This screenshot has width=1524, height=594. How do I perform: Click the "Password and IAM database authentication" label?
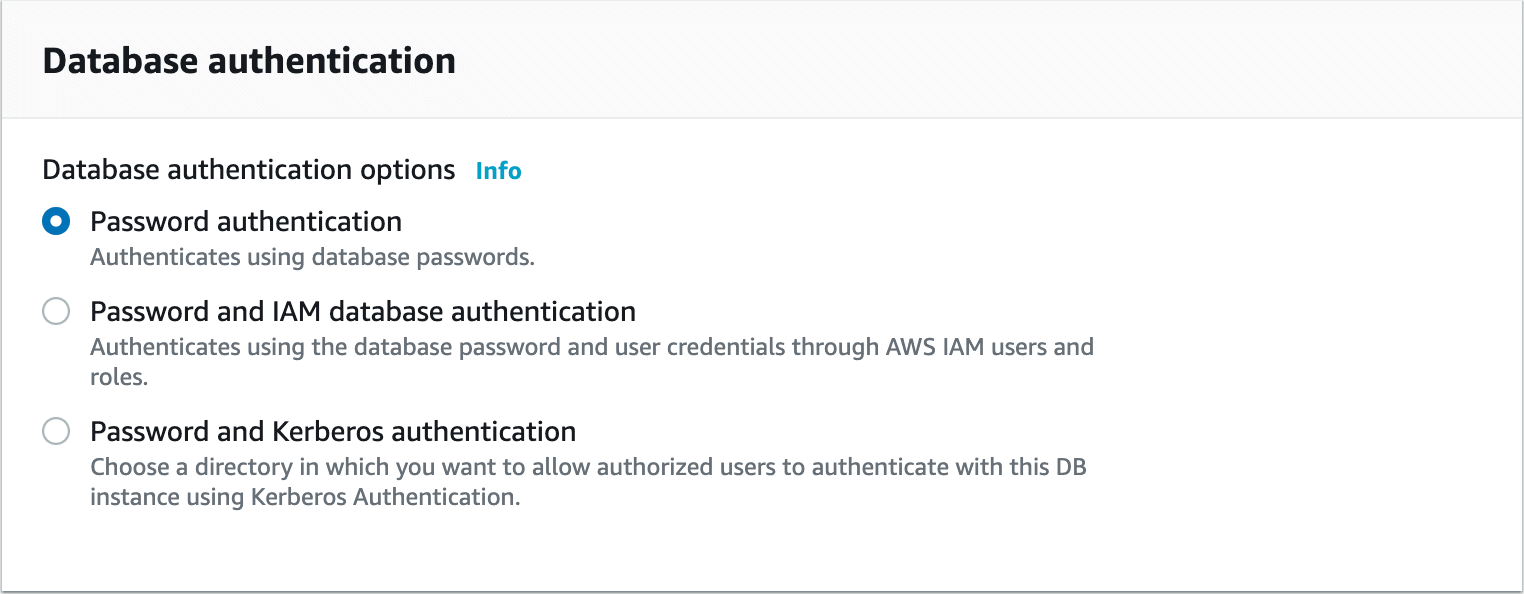tap(363, 312)
